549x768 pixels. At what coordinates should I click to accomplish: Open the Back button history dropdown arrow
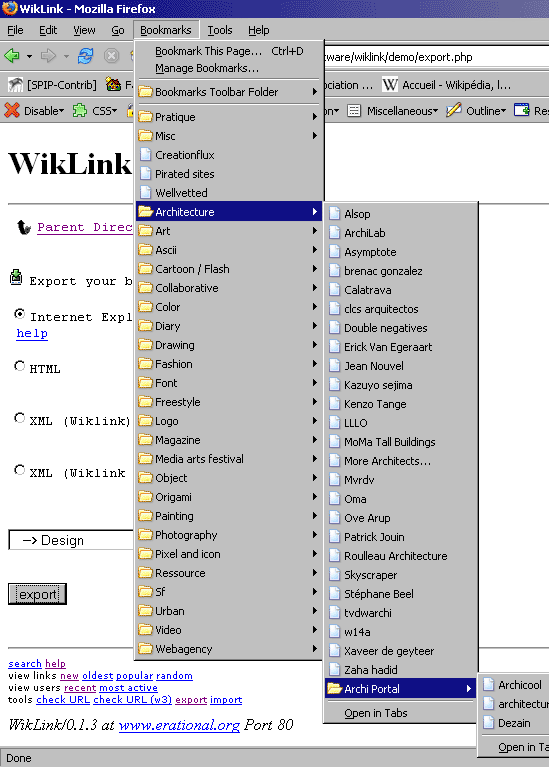pyautogui.click(x=29, y=57)
